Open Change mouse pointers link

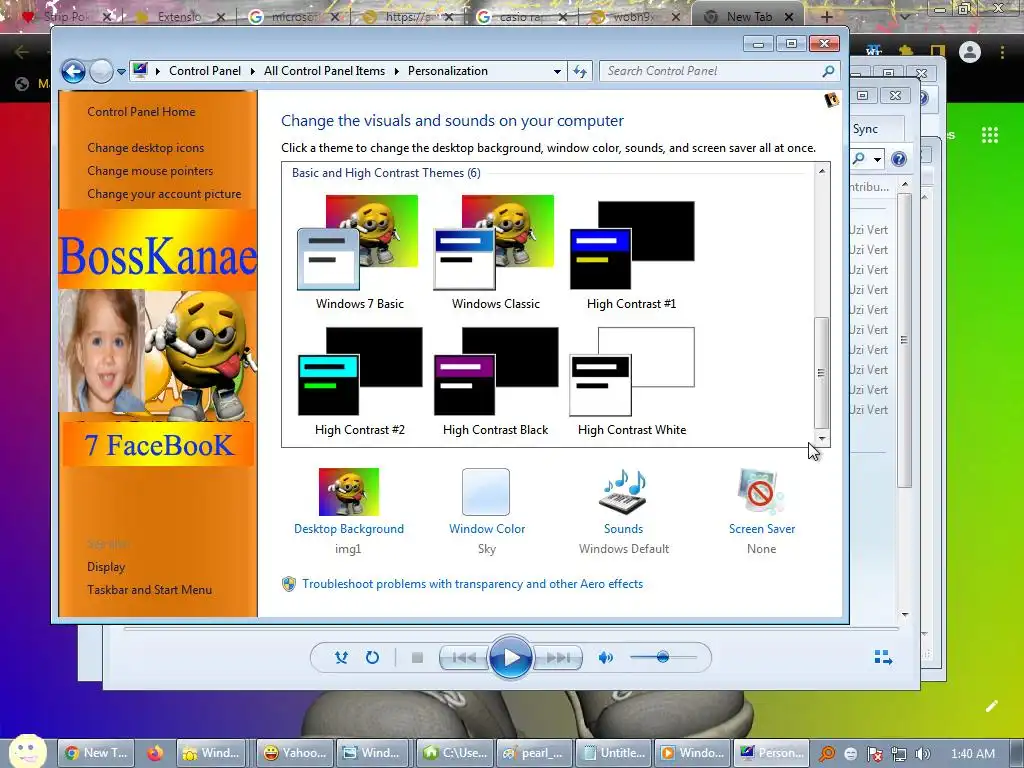coord(150,171)
